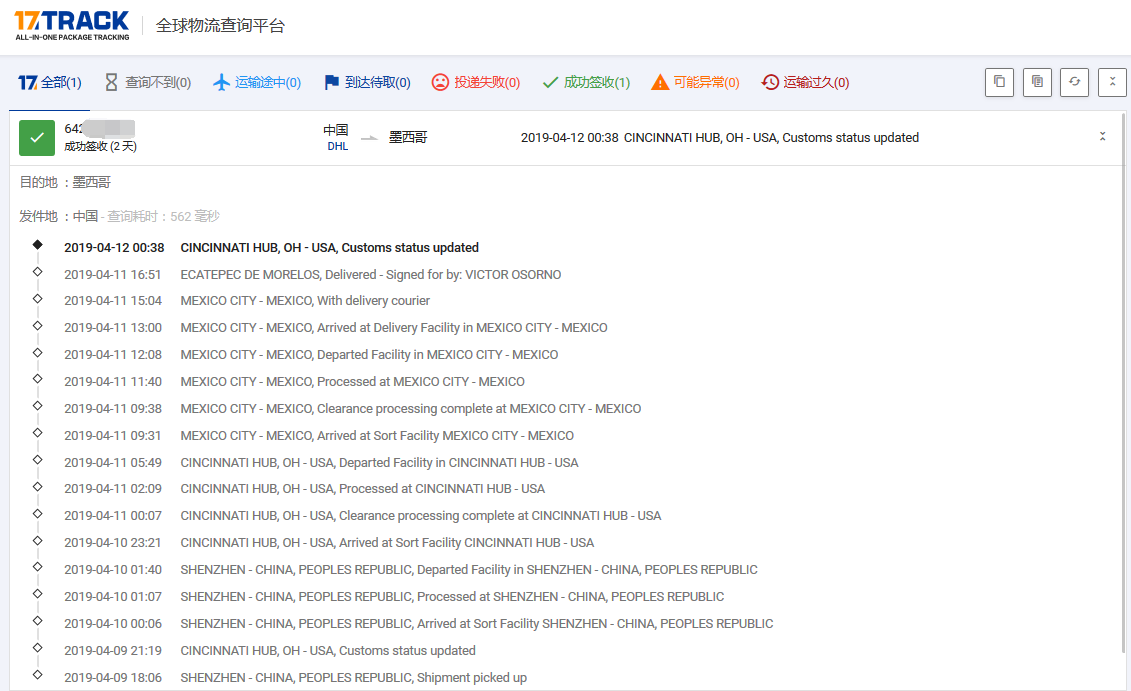This screenshot has width=1131, height=691.
Task: Filter by 投递失败(0) failed delivery
Action: (x=476, y=83)
